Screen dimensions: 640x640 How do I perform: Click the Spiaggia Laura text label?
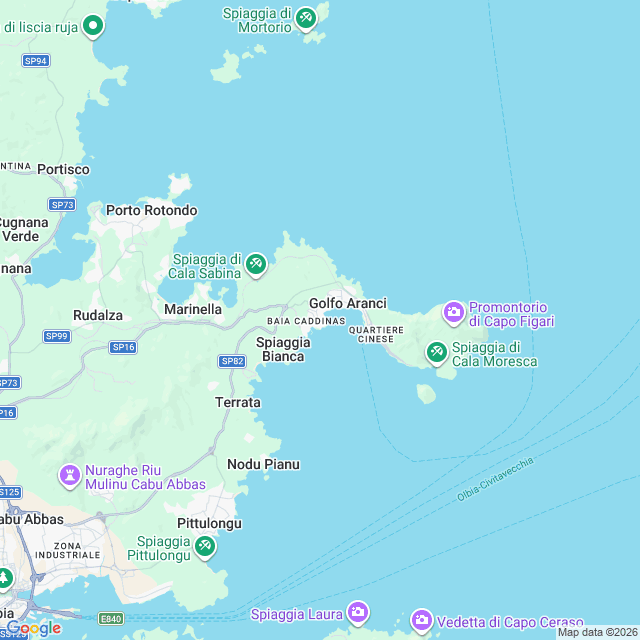(x=297, y=614)
